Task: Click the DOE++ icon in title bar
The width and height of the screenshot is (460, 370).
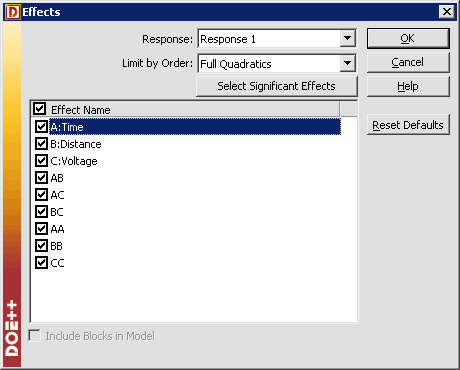Action: [13, 12]
